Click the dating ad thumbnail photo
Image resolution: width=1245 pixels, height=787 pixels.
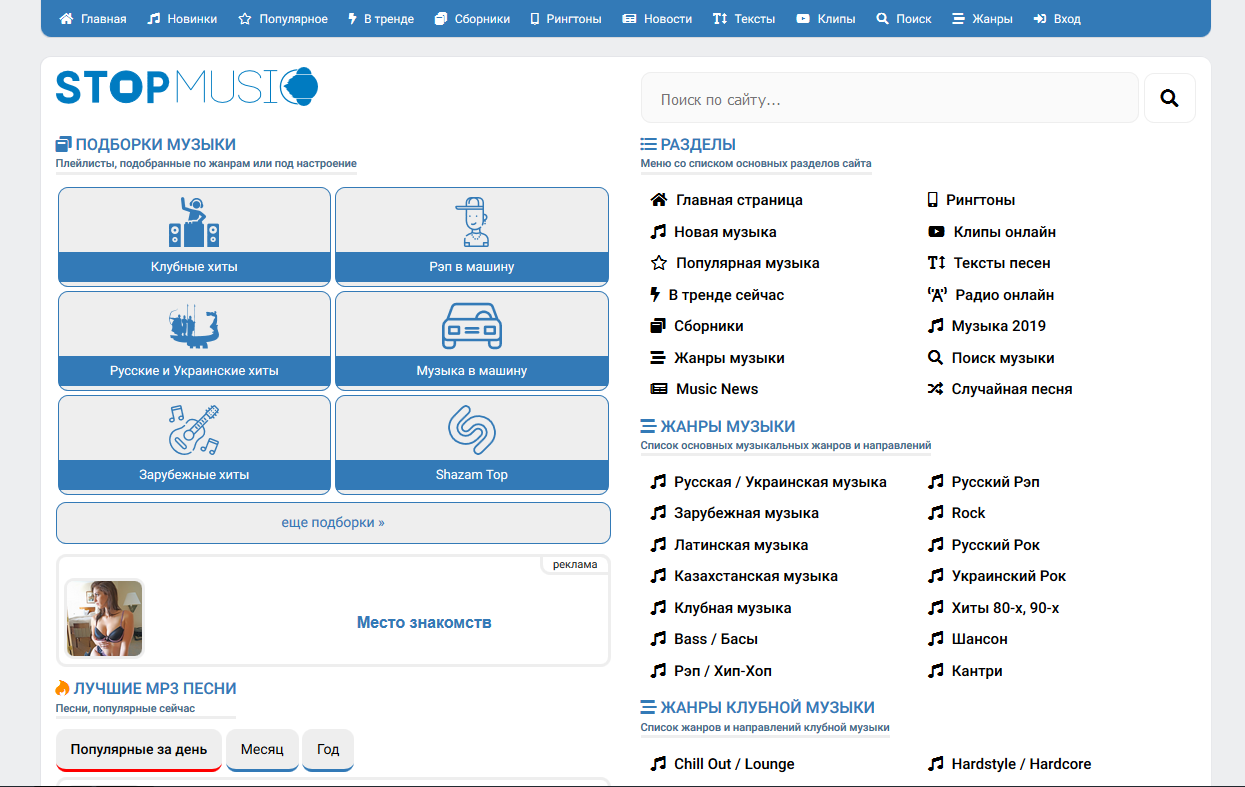(105, 618)
